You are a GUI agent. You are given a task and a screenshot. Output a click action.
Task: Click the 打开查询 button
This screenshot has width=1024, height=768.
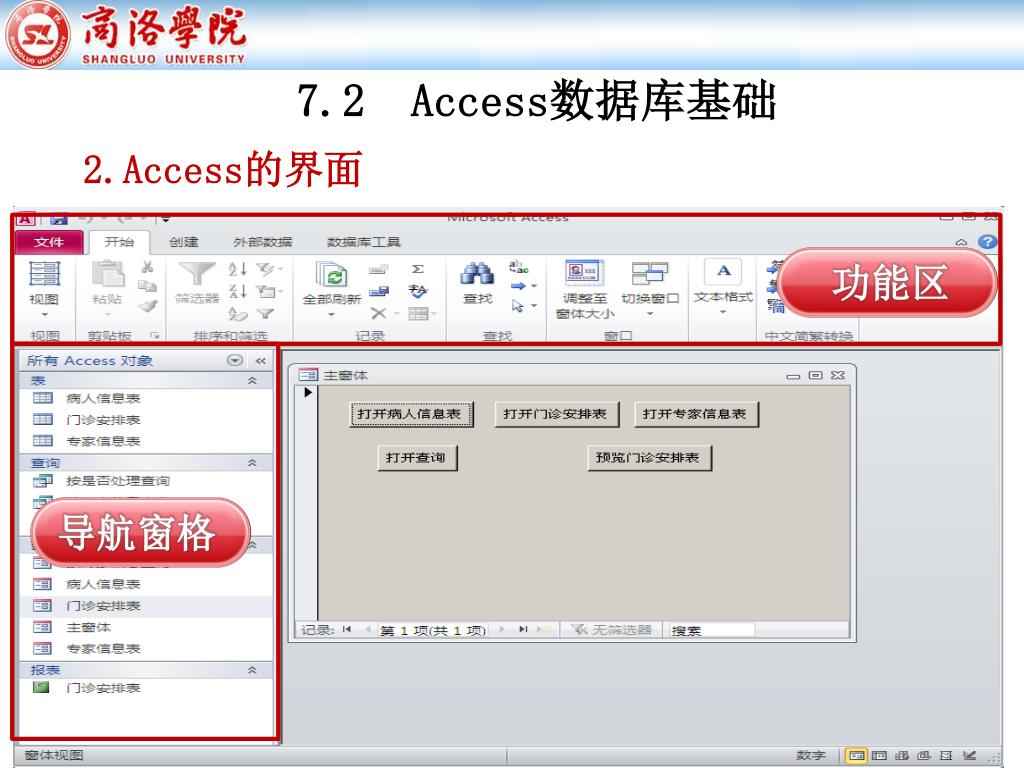(x=417, y=458)
